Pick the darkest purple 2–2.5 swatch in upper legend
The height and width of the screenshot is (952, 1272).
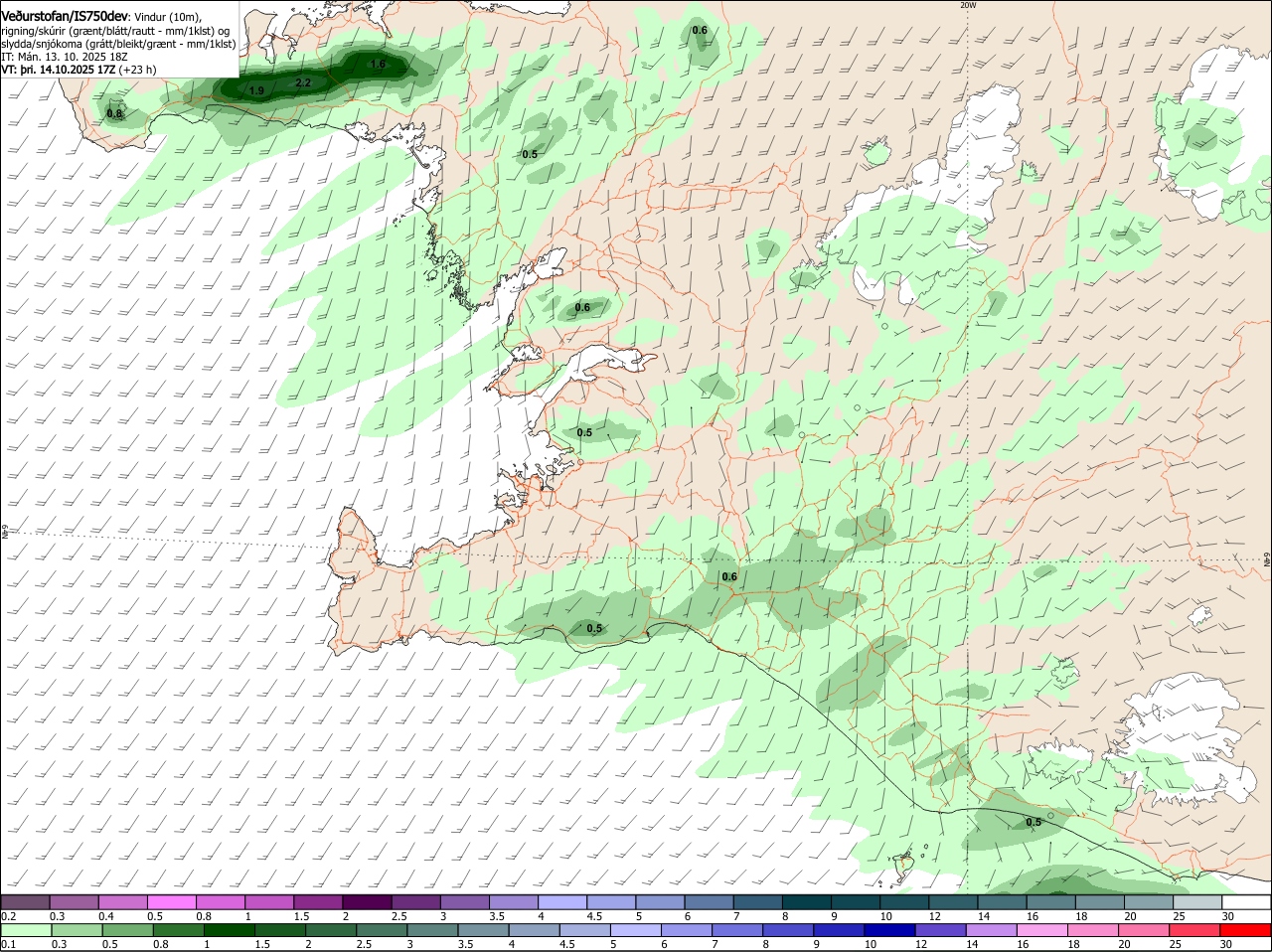[367, 901]
